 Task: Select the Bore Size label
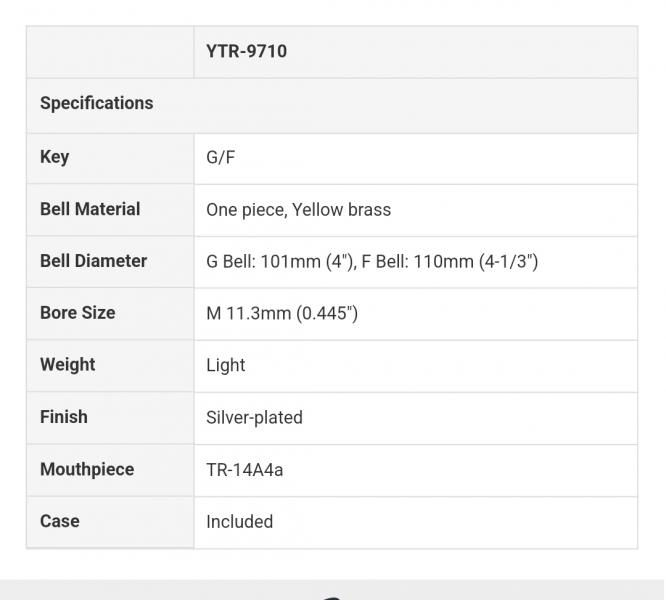coord(77,313)
